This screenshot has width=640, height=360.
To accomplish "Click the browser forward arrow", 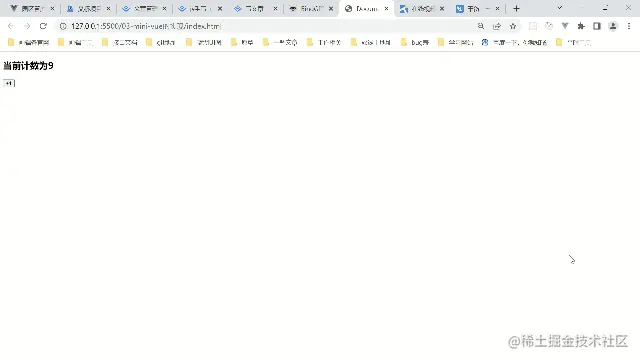I will point(27,26).
